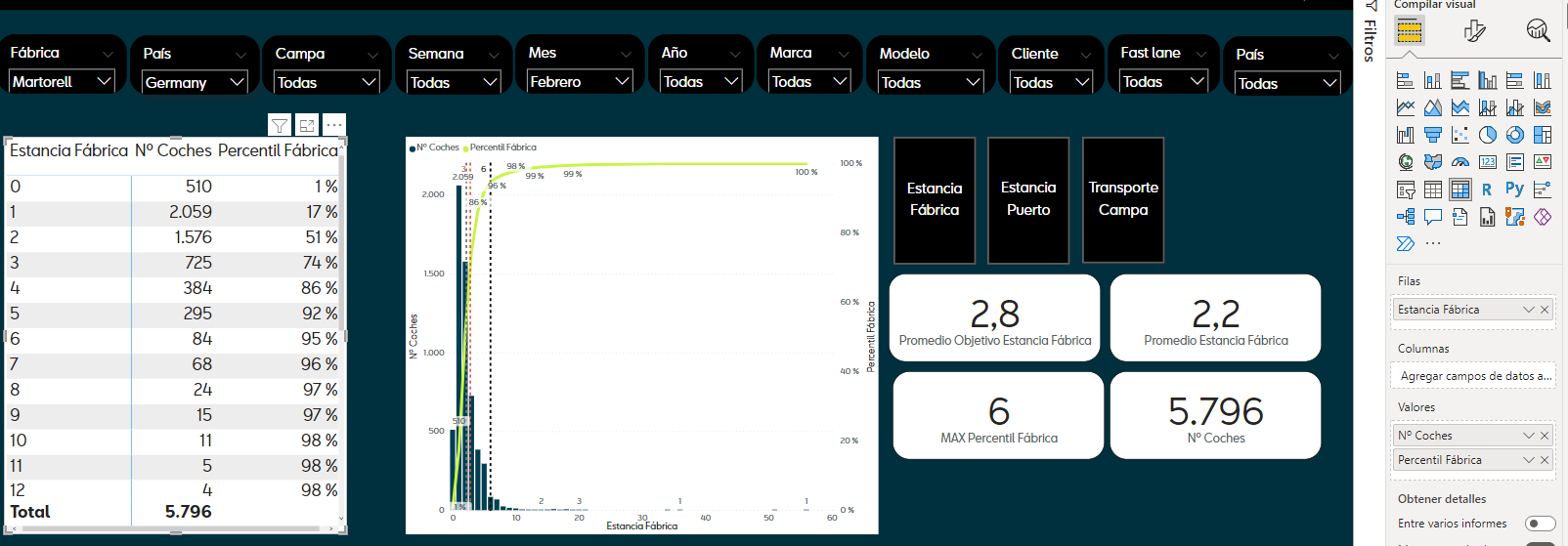This screenshot has width=1568, height=546.
Task: Switch to the analytics magnifier tab
Action: [x=1538, y=30]
